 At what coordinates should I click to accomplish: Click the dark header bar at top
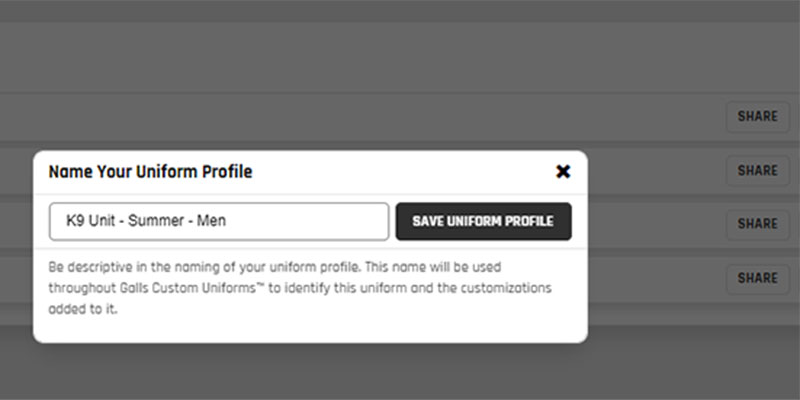click(x=400, y=10)
